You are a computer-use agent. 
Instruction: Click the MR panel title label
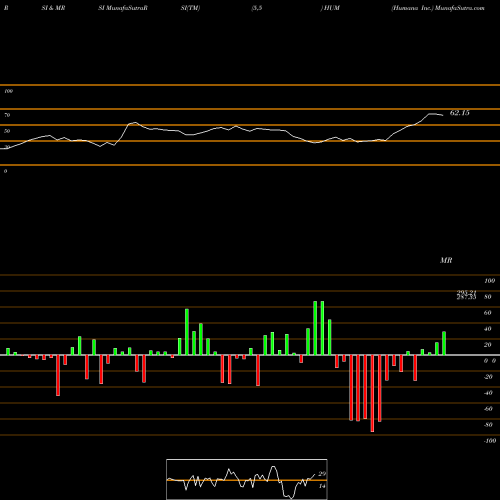(446, 260)
